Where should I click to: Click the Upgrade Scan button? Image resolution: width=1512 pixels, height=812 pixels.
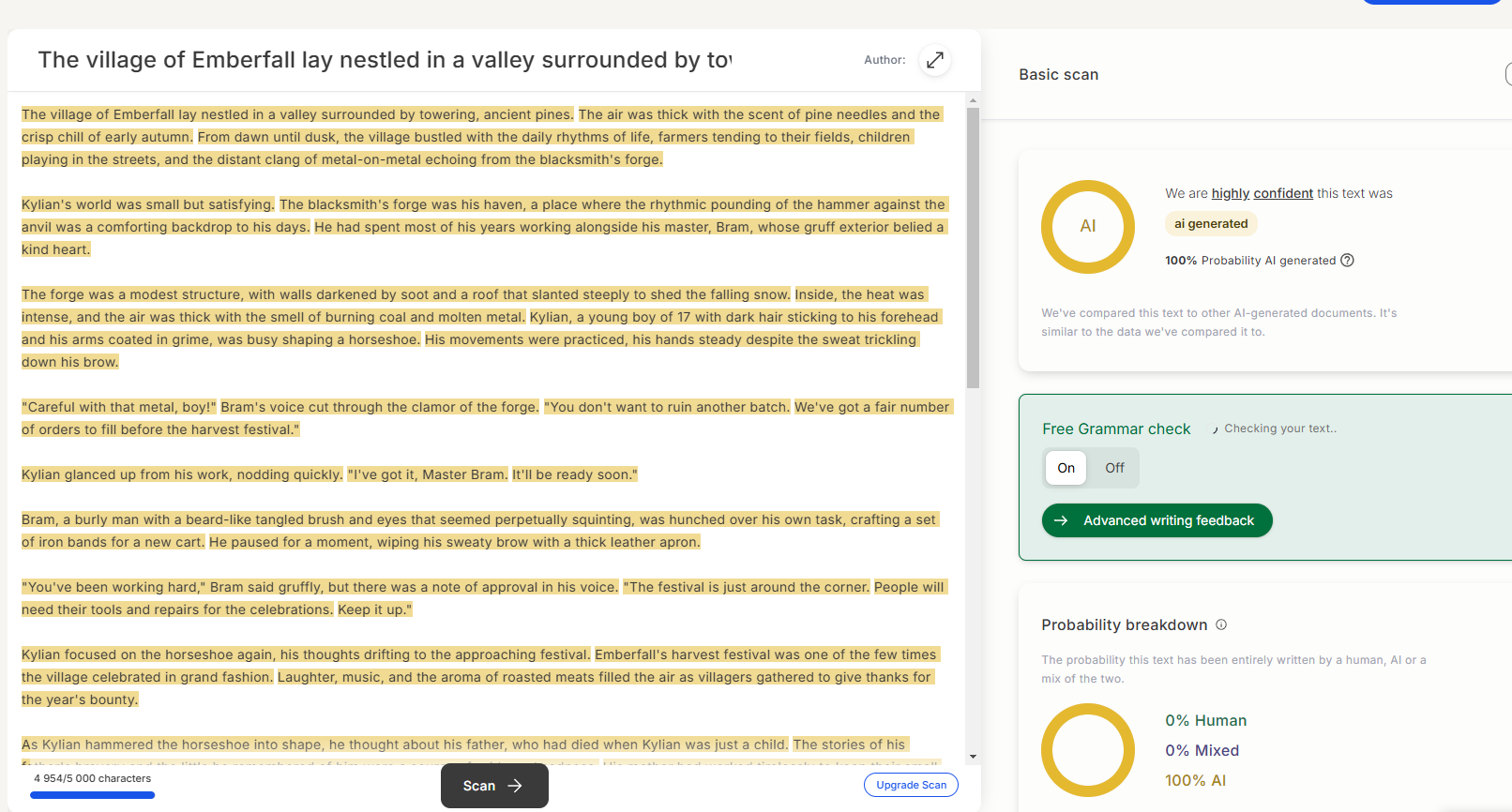(911, 785)
